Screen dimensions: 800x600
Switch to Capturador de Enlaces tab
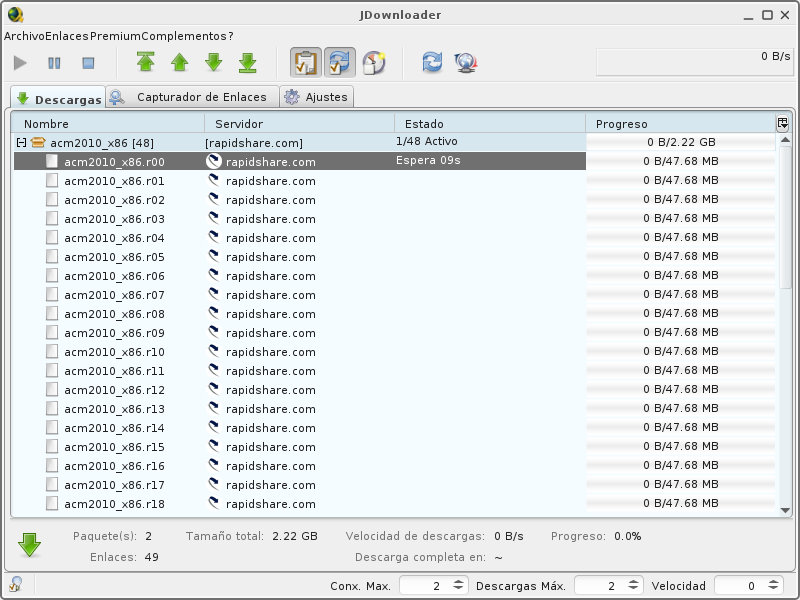point(192,97)
